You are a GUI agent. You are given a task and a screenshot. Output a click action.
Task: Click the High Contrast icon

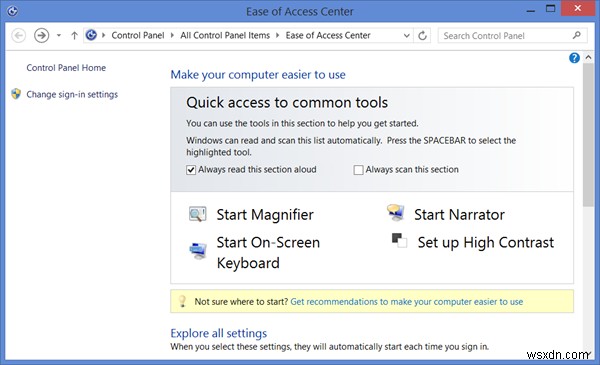point(399,240)
